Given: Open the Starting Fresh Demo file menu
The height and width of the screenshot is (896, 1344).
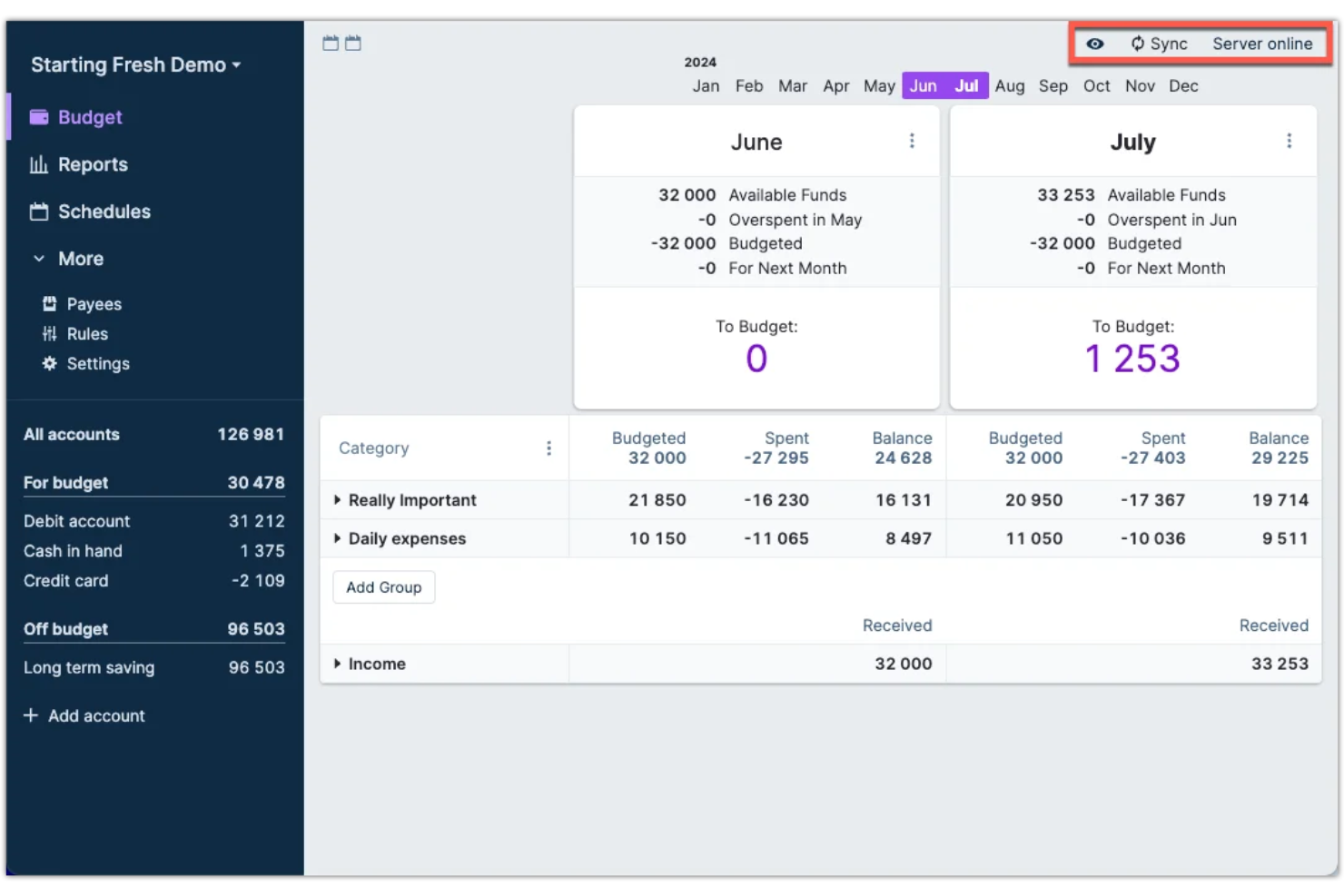Looking at the screenshot, I should pyautogui.click(x=135, y=64).
